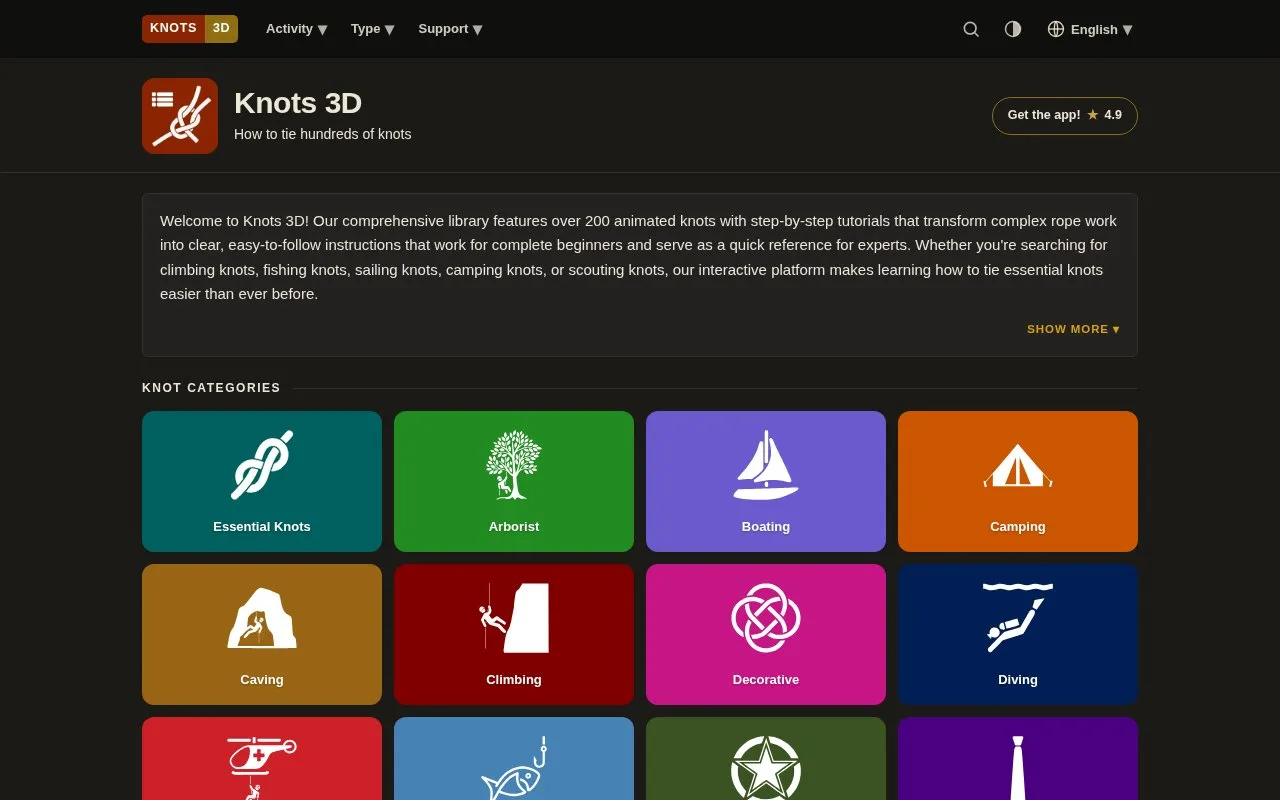Click the Knots 3D logo badge
1280x800 pixels.
[190, 29]
